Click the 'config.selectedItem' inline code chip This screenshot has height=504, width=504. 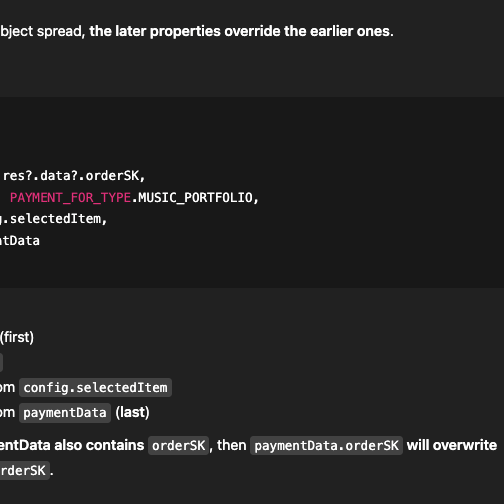(x=95, y=388)
